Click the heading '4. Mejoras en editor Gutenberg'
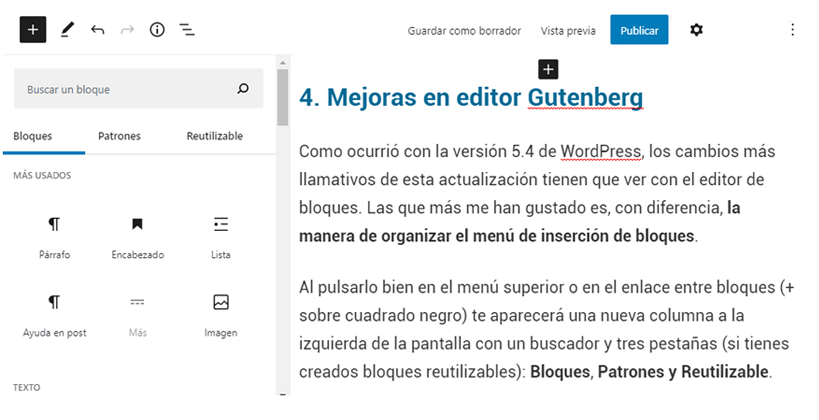 (471, 98)
